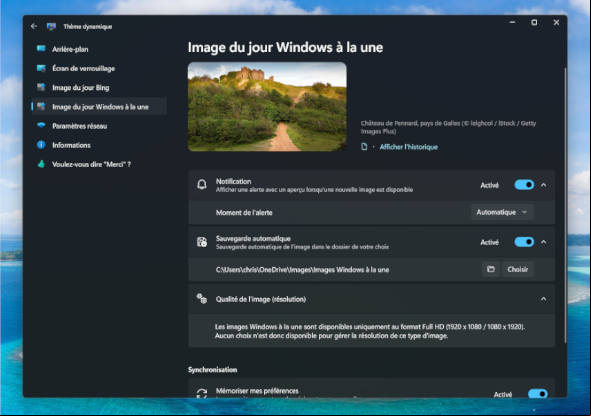This screenshot has height=416, width=591.
Task: Click the Sauvegarde automatique icon
Action: 202,242
